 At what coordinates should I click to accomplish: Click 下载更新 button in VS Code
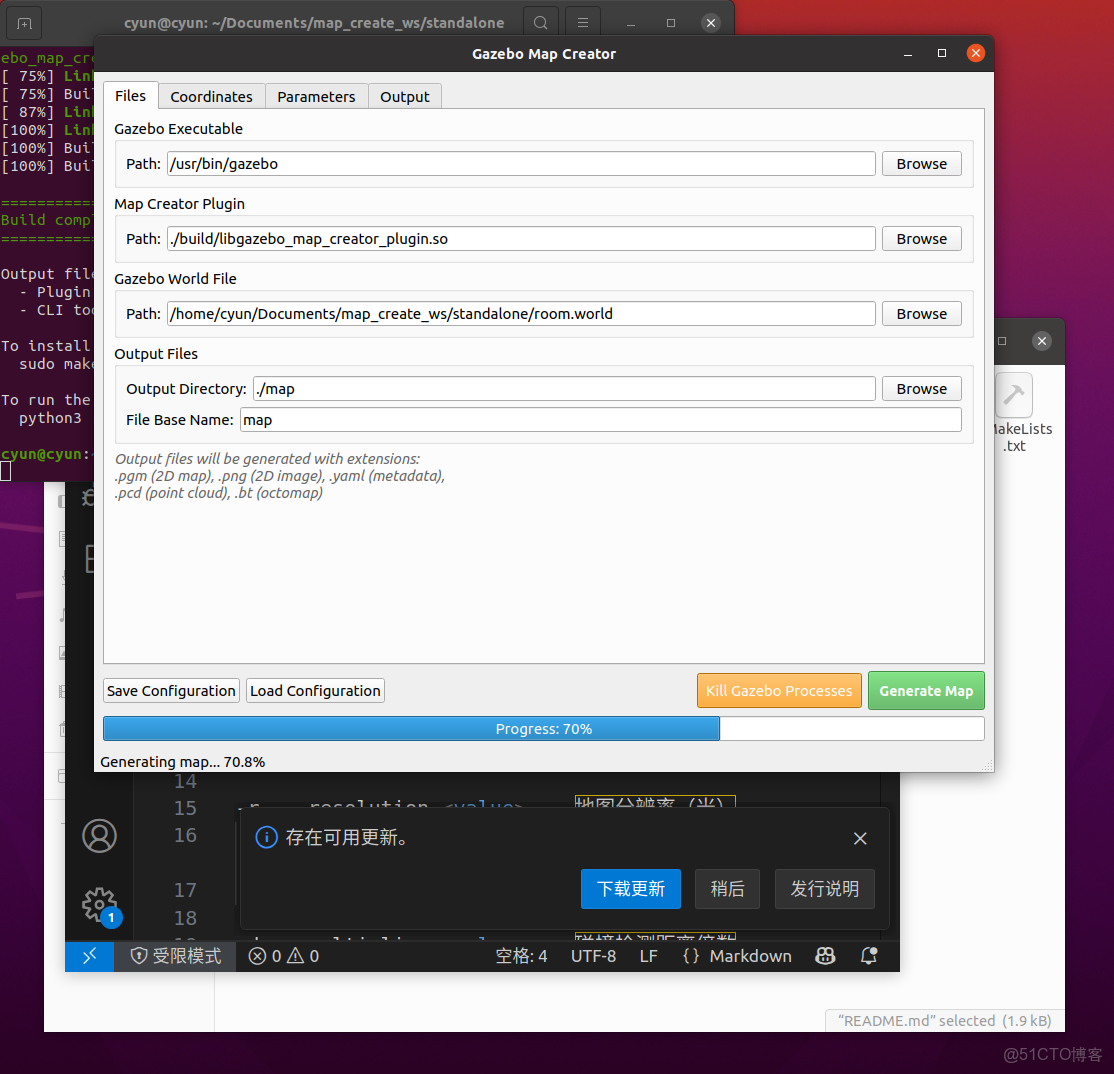631,889
